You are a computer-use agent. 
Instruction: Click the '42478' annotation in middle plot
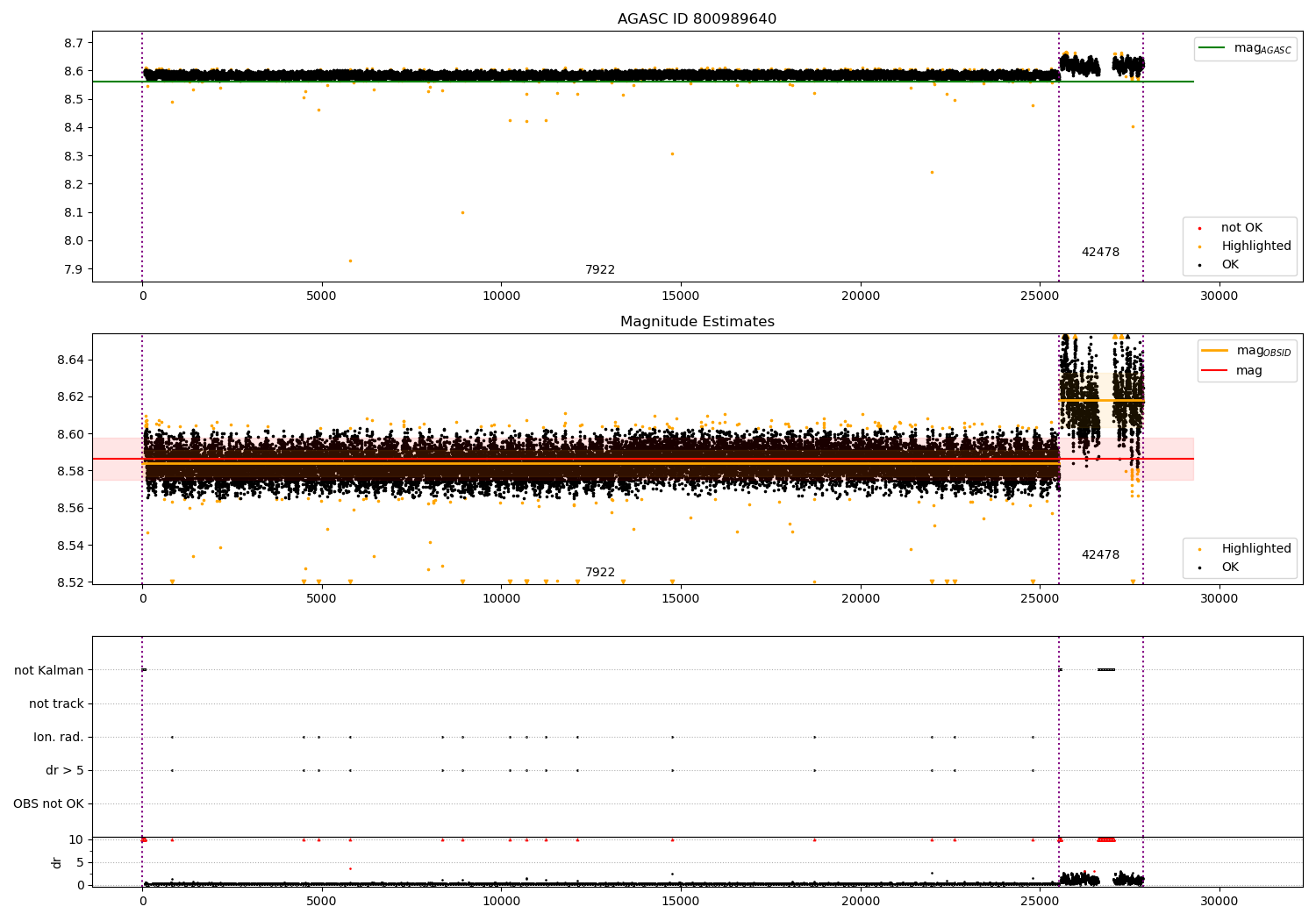[1100, 555]
